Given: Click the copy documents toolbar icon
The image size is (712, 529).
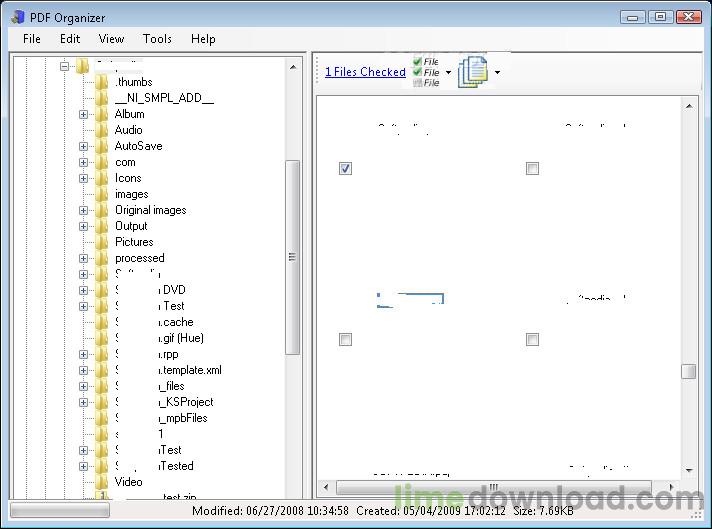Looking at the screenshot, I should point(473,72).
